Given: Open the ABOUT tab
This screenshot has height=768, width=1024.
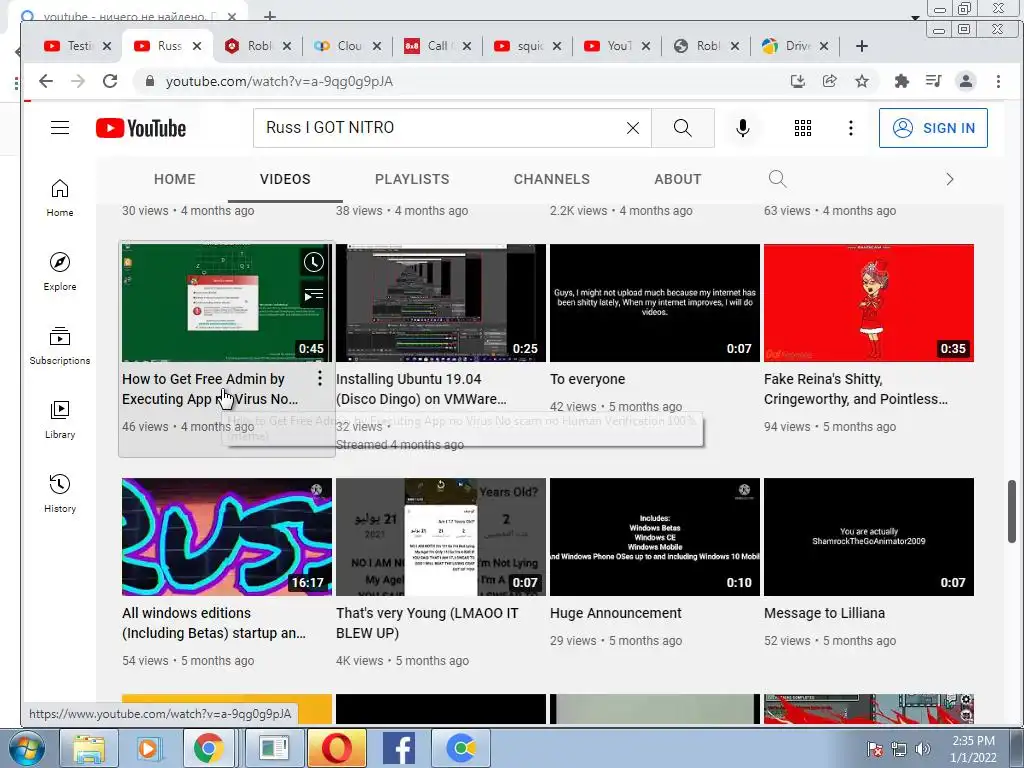Looking at the screenshot, I should 678,179.
